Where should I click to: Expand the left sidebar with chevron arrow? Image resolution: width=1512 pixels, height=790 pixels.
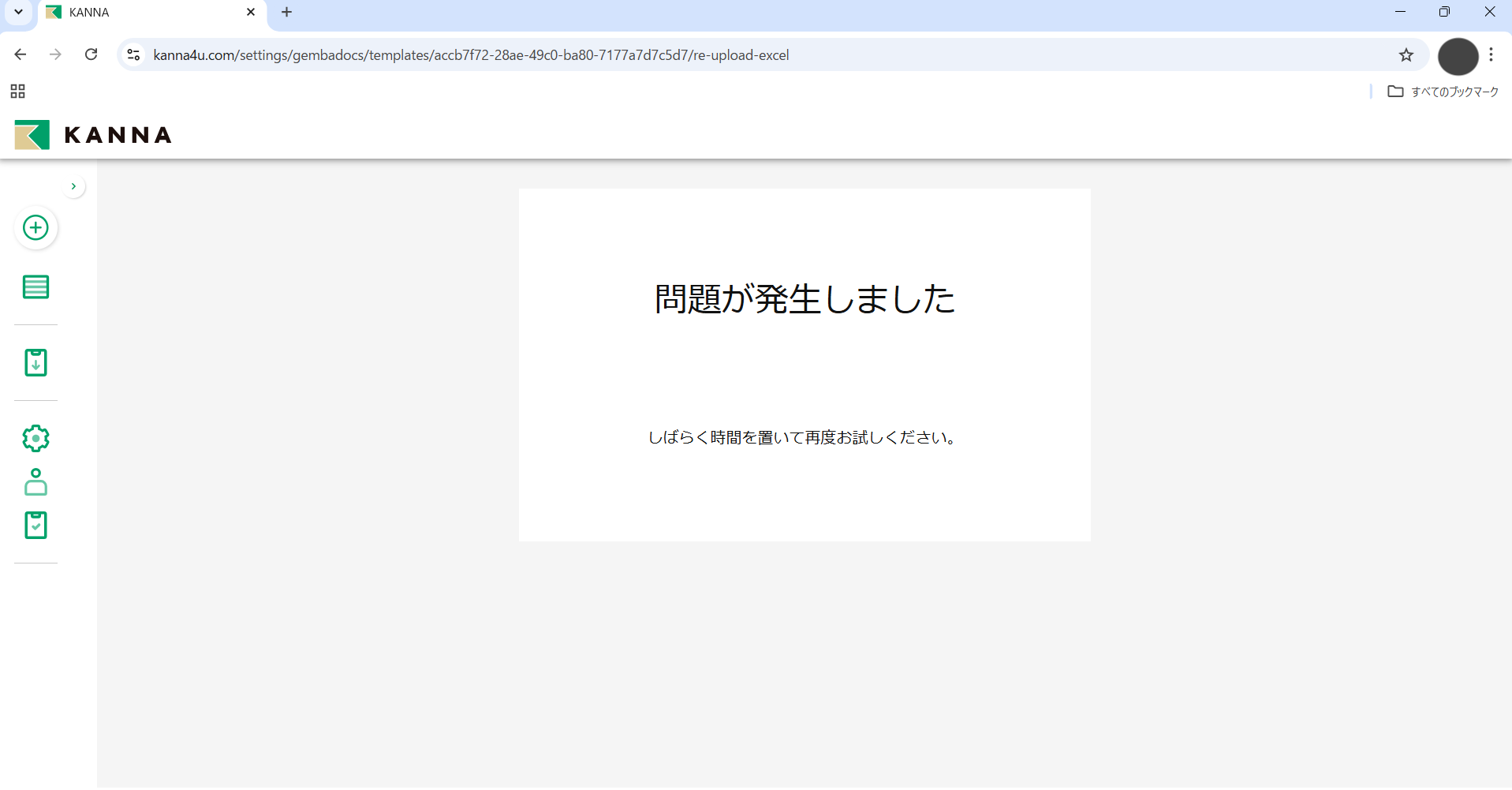(x=73, y=187)
